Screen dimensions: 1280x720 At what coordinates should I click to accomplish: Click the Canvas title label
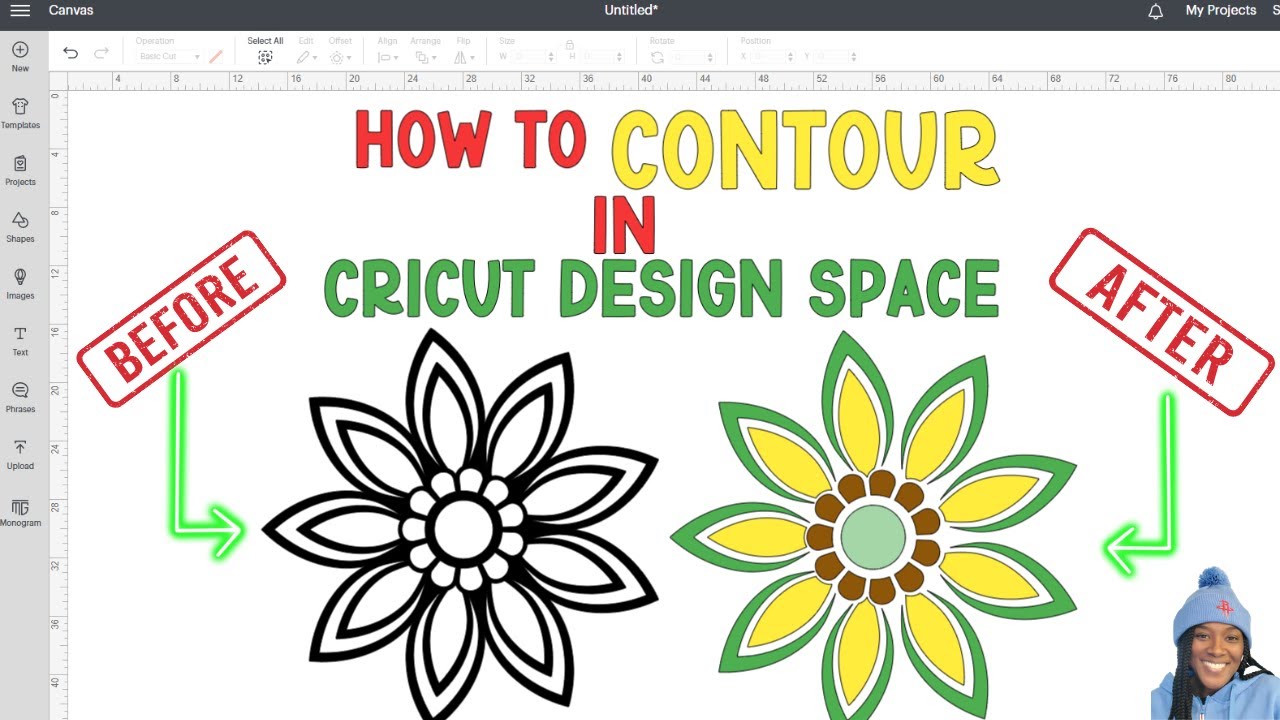pos(71,11)
